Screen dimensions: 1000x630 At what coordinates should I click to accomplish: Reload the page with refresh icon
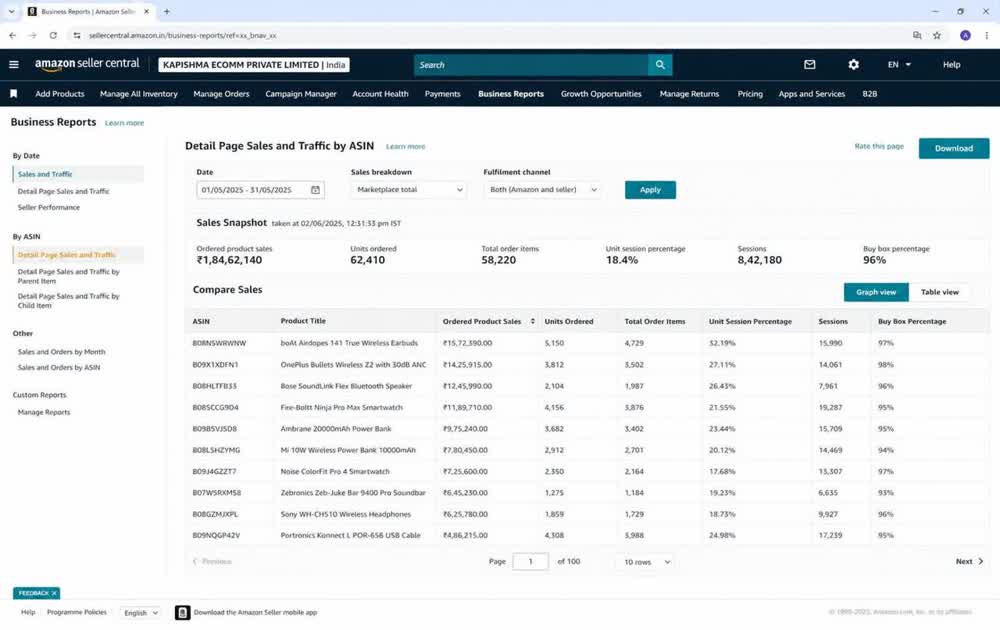pos(53,36)
